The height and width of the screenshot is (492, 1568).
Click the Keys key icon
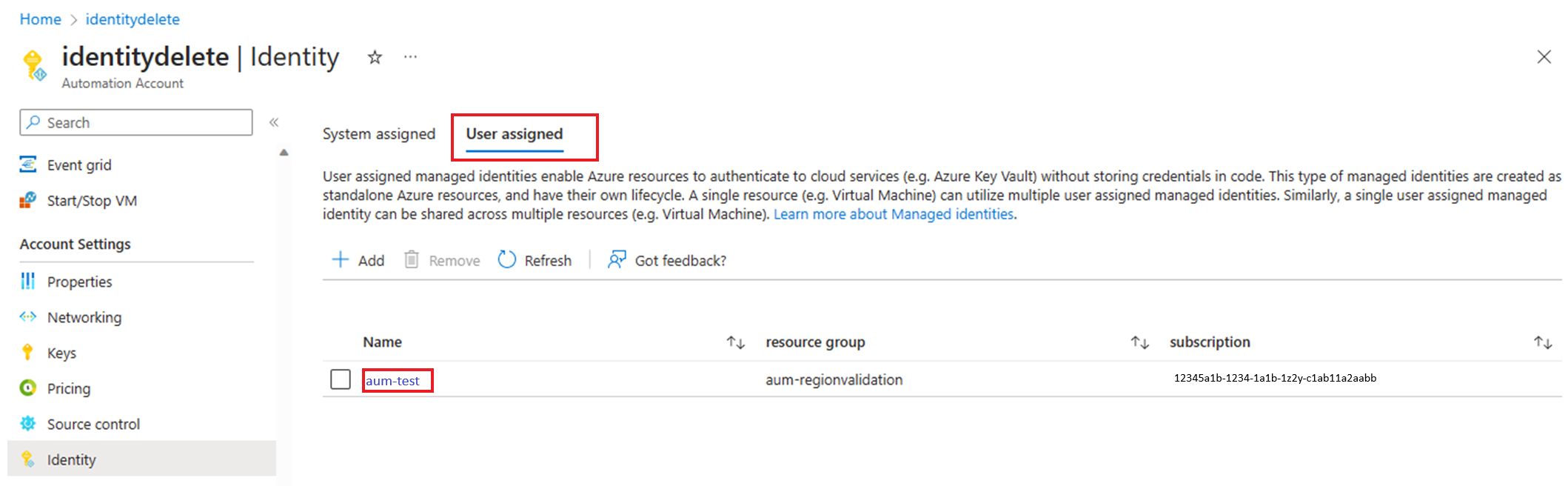point(28,353)
